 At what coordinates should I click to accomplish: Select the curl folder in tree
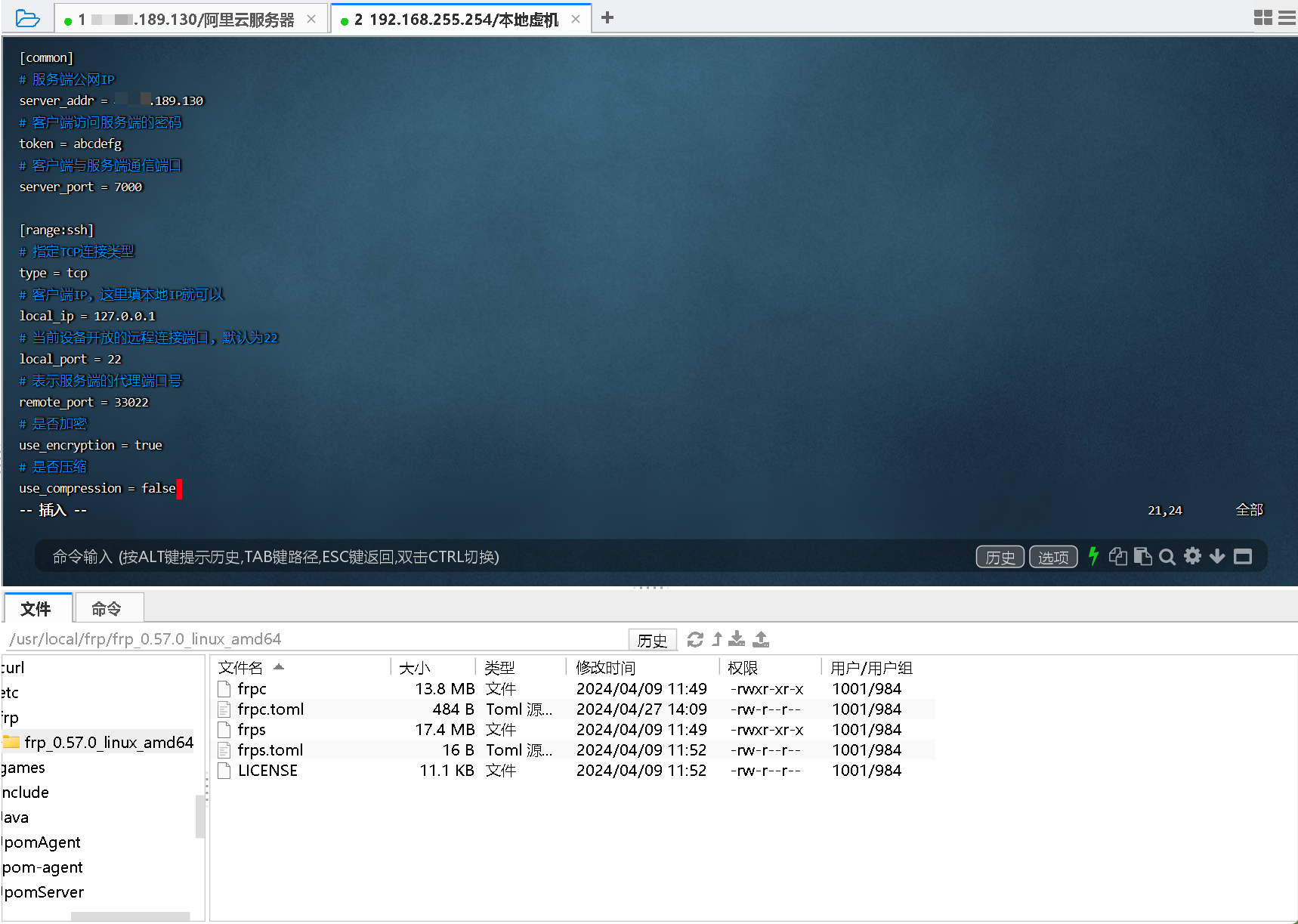[x=13, y=667]
